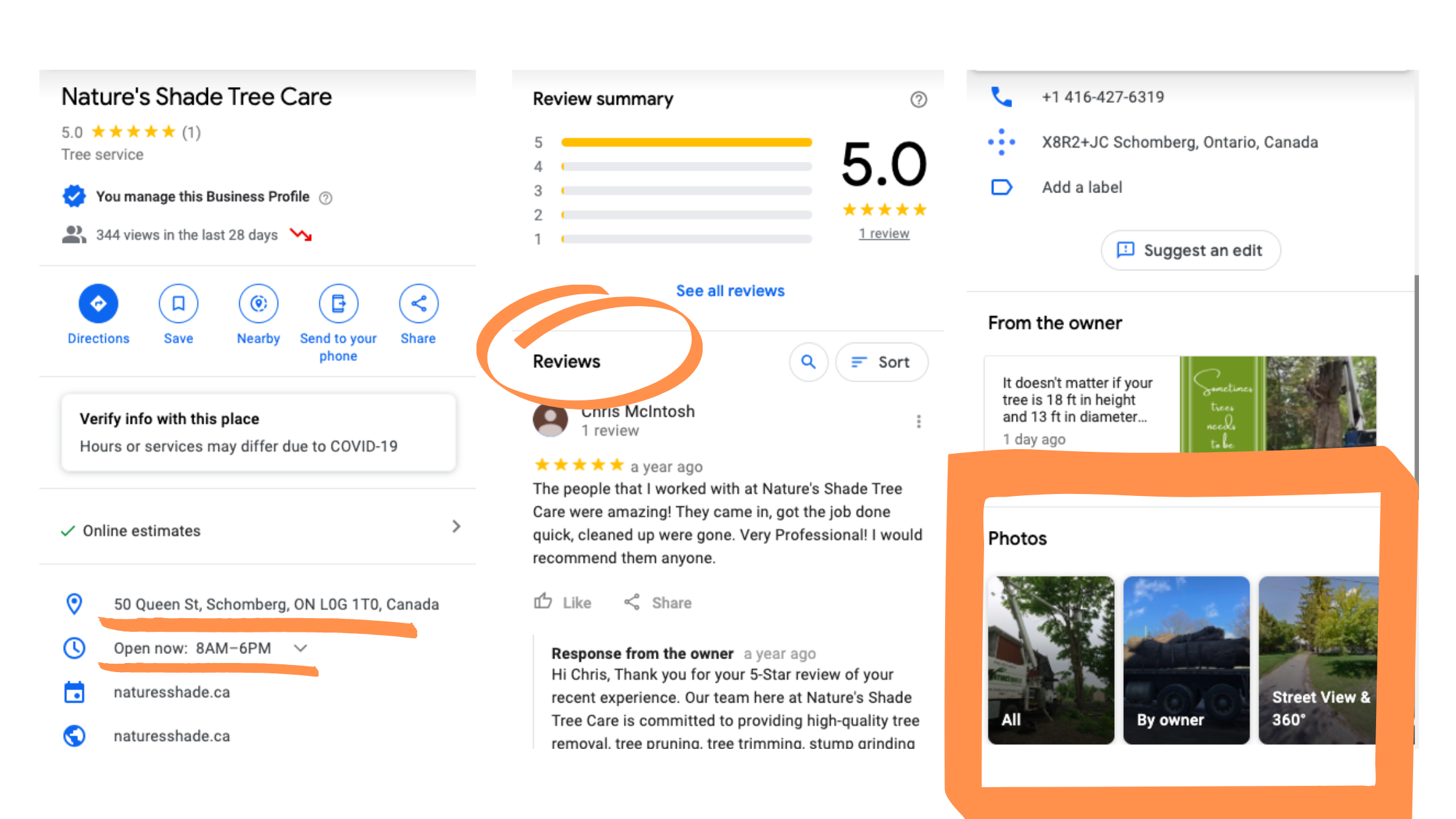Expand the opening hours dropdown
Screen dimensions: 1456x819
[300, 648]
